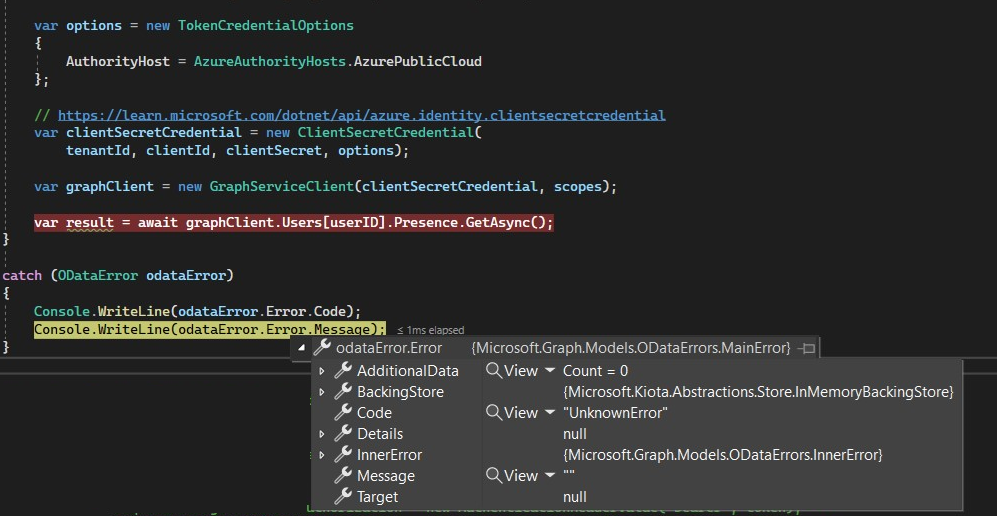
Task: Expand the AdditionalData property row
Action: tap(322, 371)
